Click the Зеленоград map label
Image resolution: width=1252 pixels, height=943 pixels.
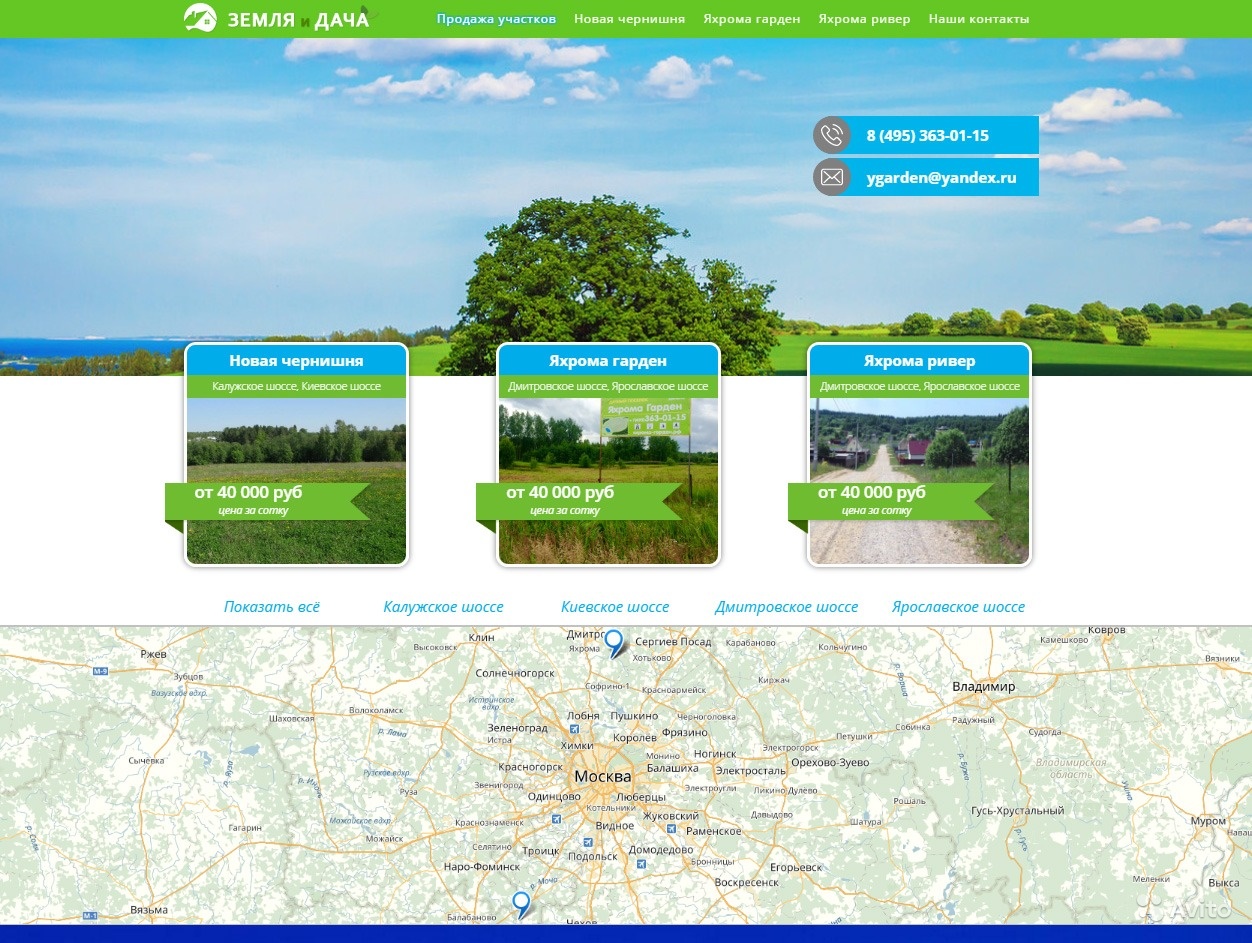[x=517, y=728]
